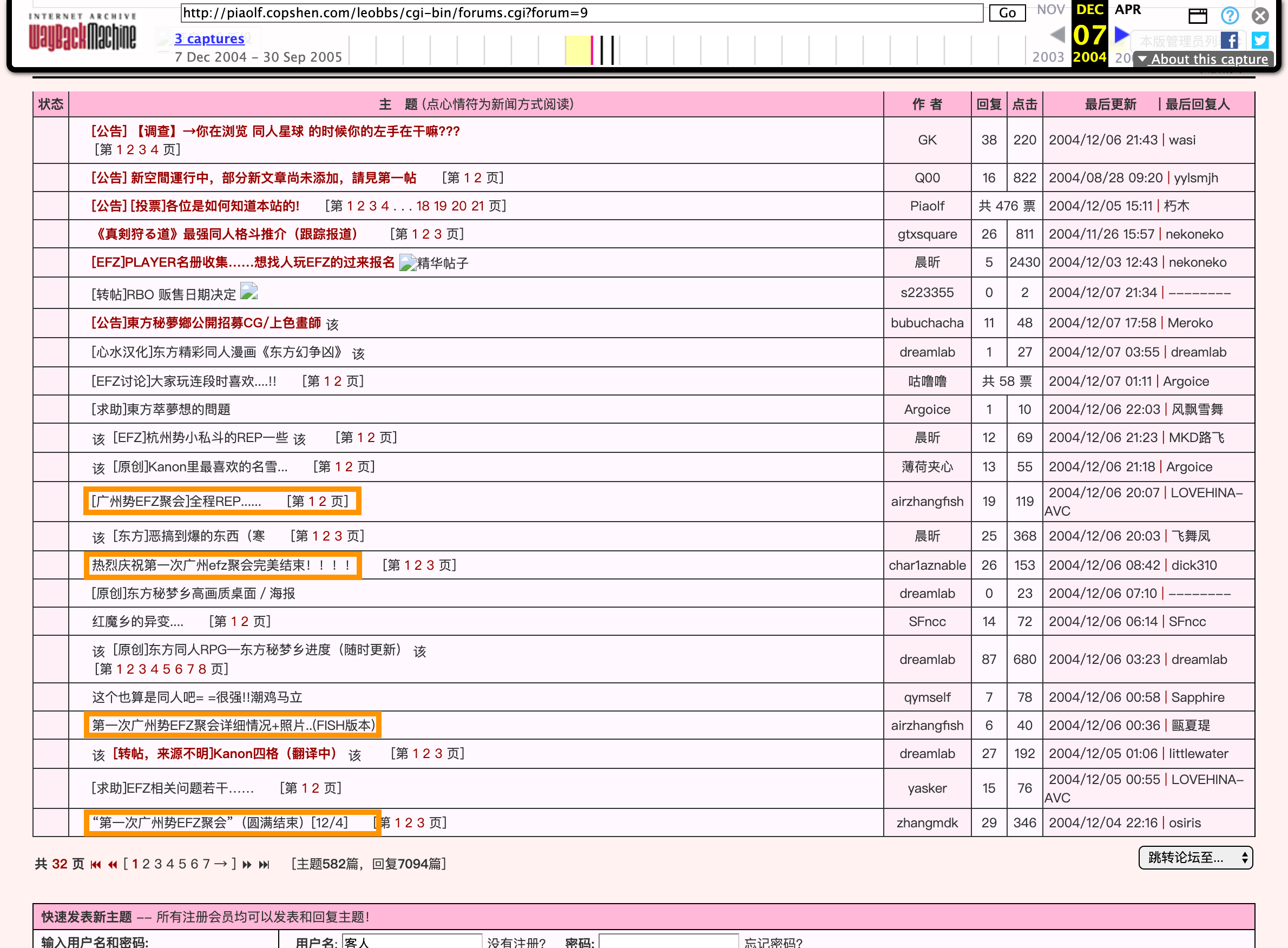The height and width of the screenshot is (948, 1288).
Task: Open the thread 热烈庆祝第一次广州efz聚会完美结束
Action: tap(221, 565)
